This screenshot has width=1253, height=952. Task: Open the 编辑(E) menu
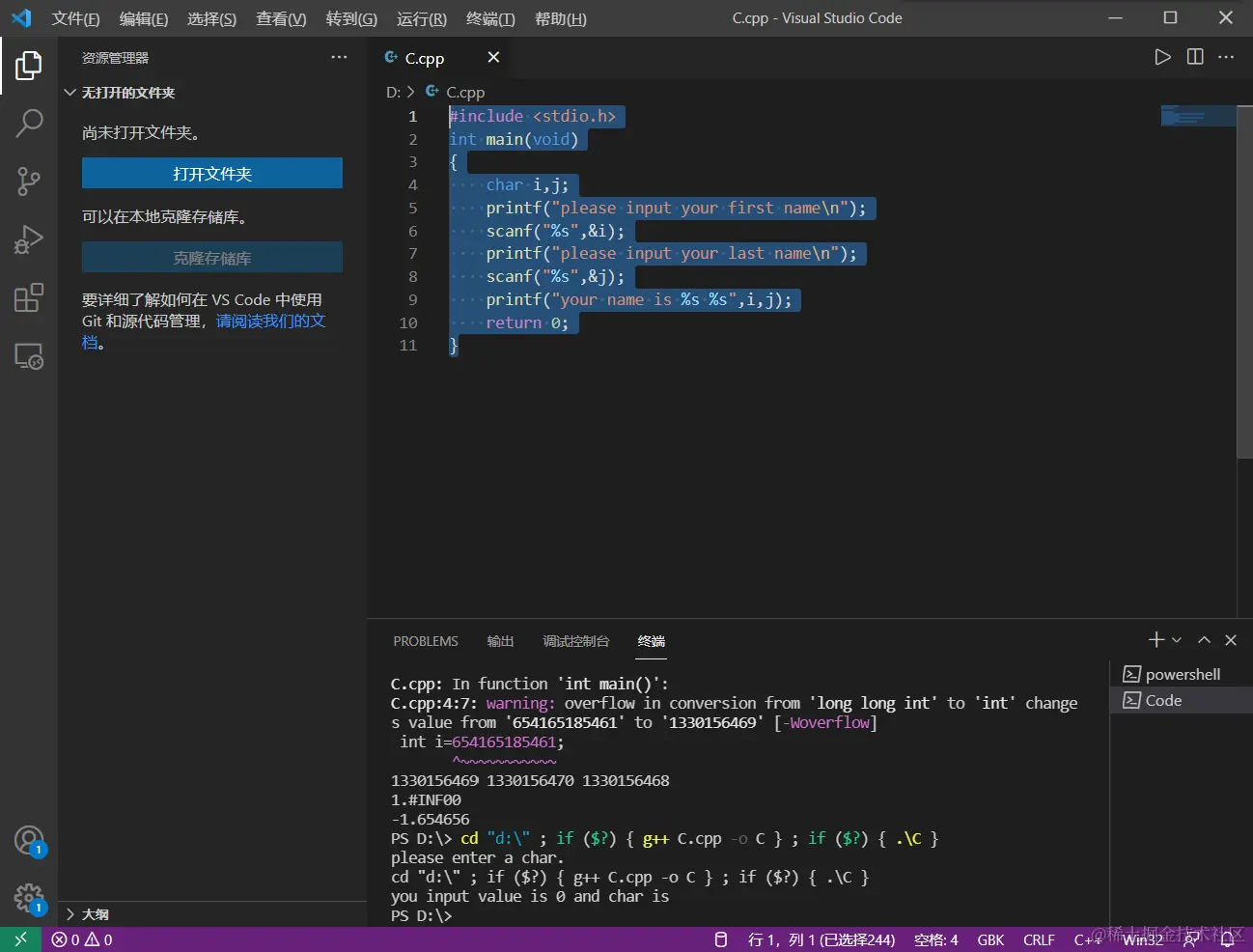(144, 18)
